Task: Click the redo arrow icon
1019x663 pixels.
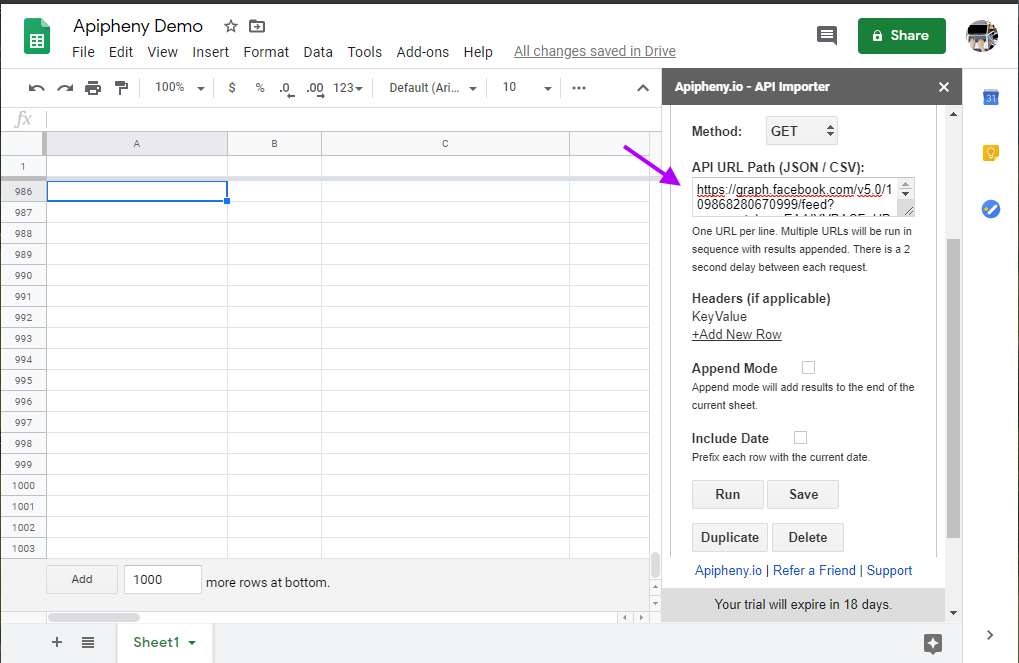Action: pos(65,88)
